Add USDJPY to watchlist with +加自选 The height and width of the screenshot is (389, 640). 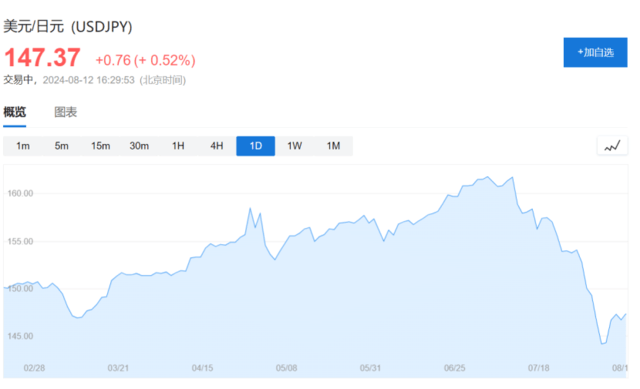[x=595, y=52]
